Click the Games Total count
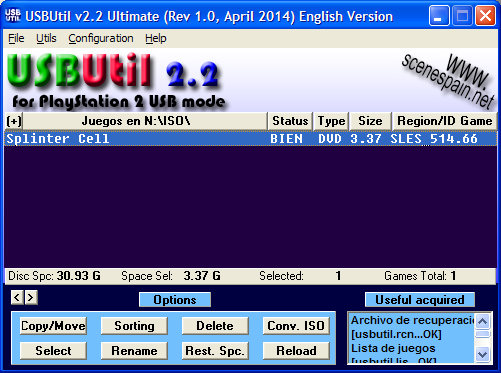501x373 pixels. click(x=453, y=276)
